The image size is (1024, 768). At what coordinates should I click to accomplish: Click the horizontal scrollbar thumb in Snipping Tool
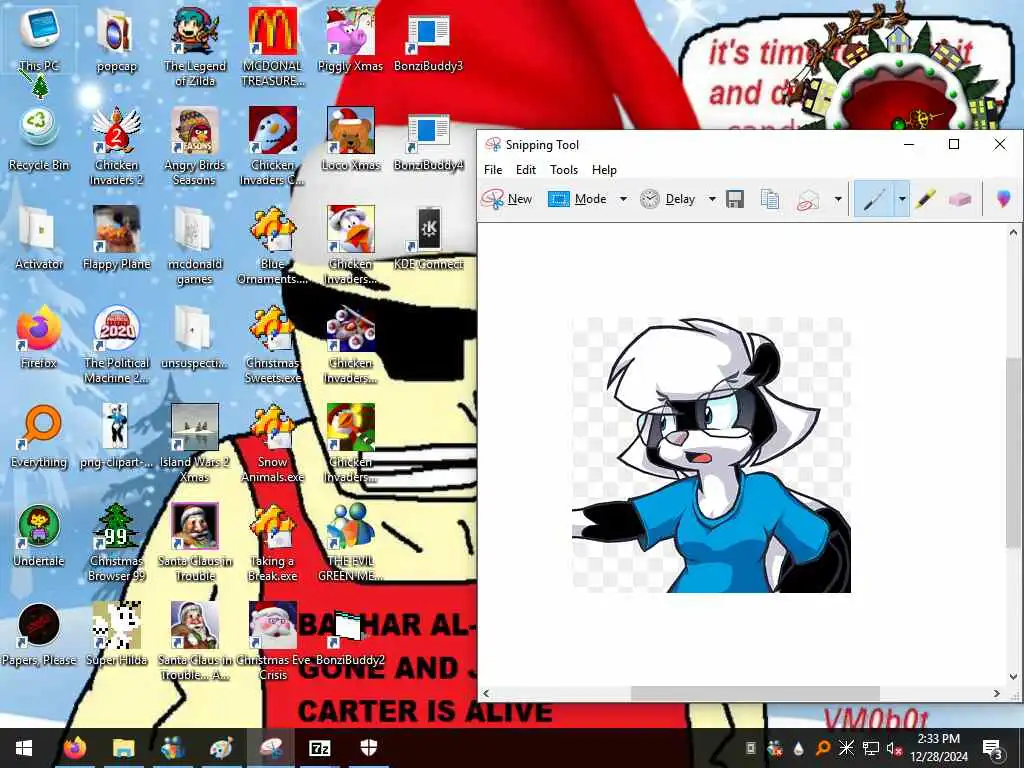coord(755,694)
